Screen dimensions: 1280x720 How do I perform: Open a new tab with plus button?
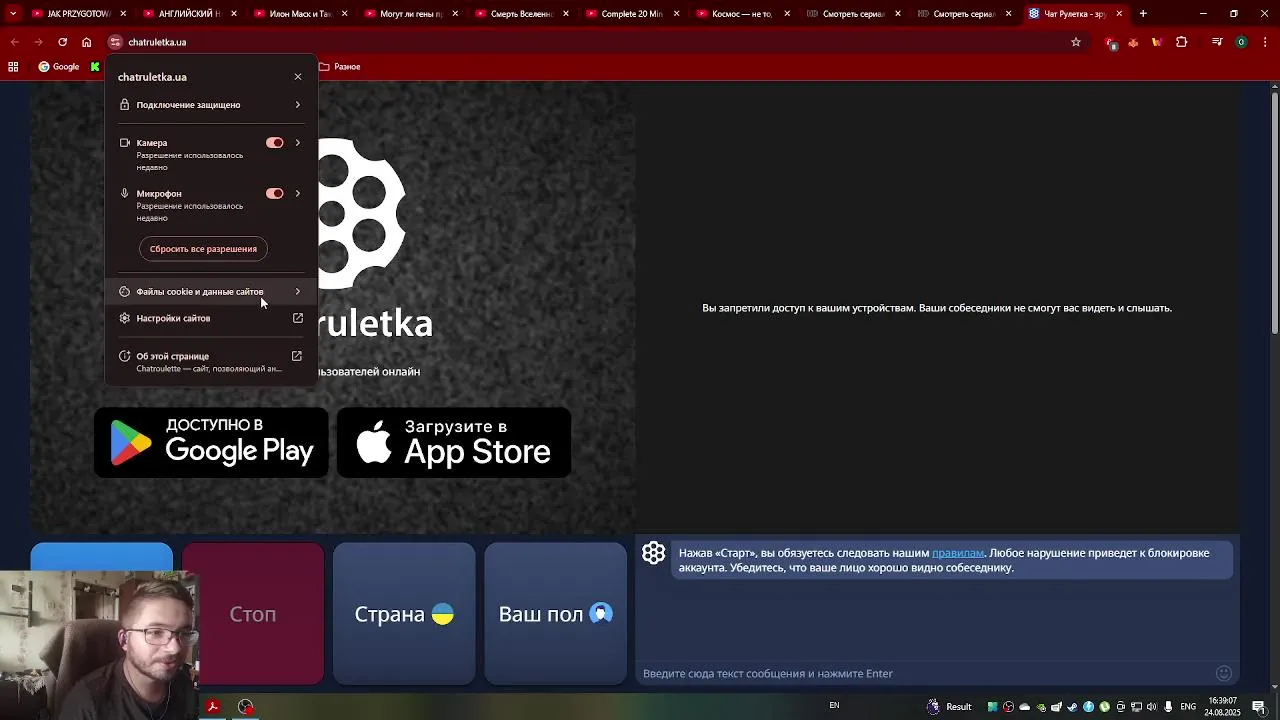click(x=1143, y=14)
